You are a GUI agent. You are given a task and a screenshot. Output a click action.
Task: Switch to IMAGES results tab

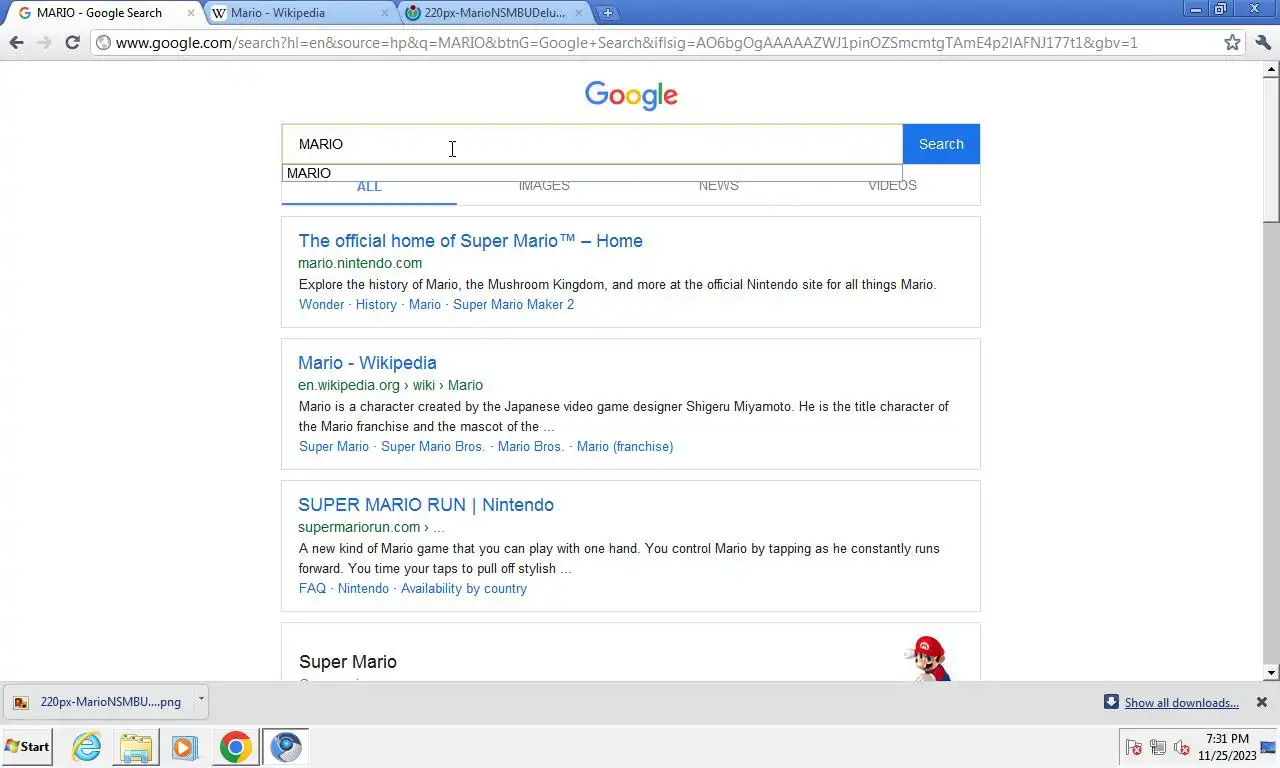[544, 186]
